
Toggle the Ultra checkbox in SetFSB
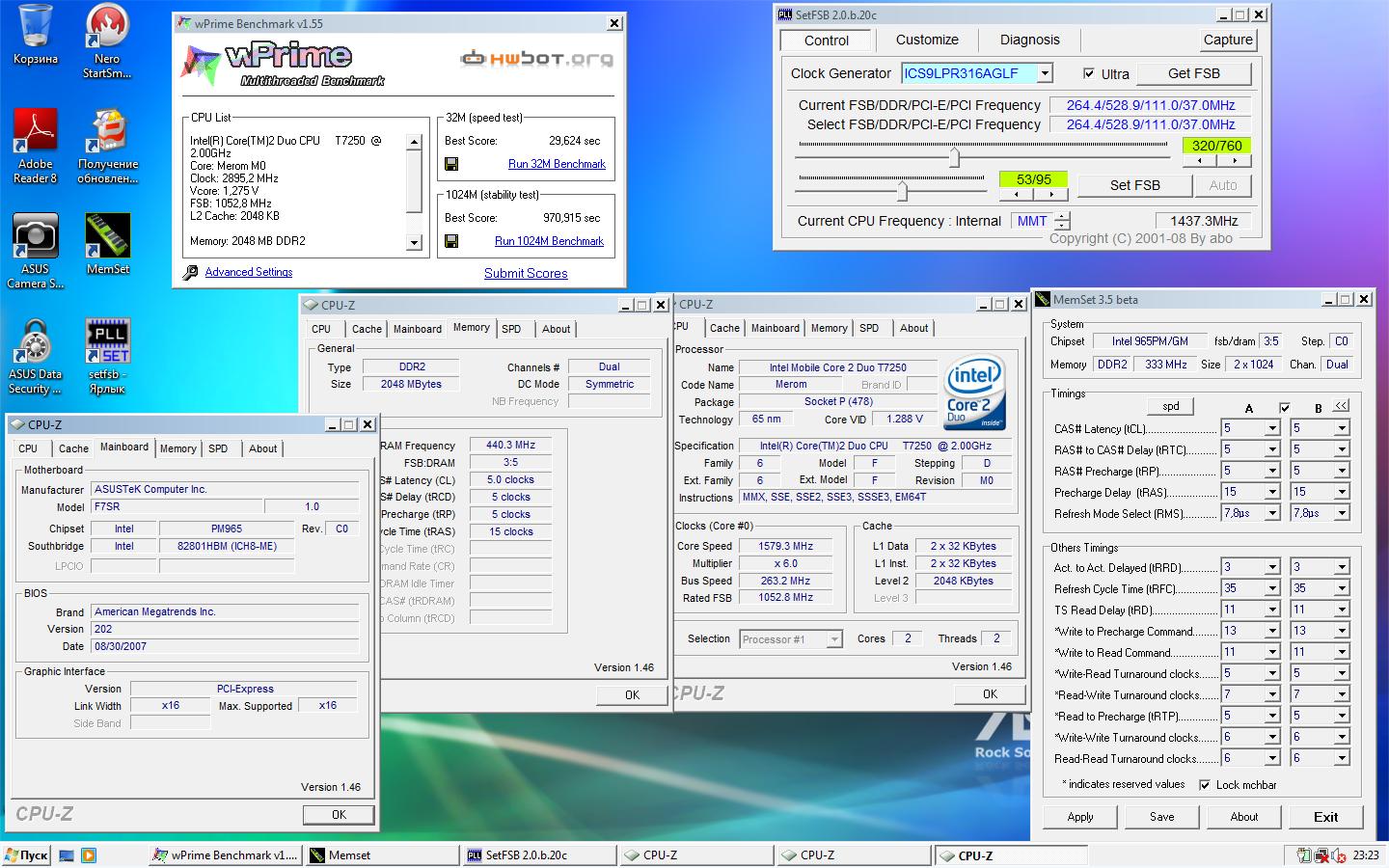pos(1089,73)
